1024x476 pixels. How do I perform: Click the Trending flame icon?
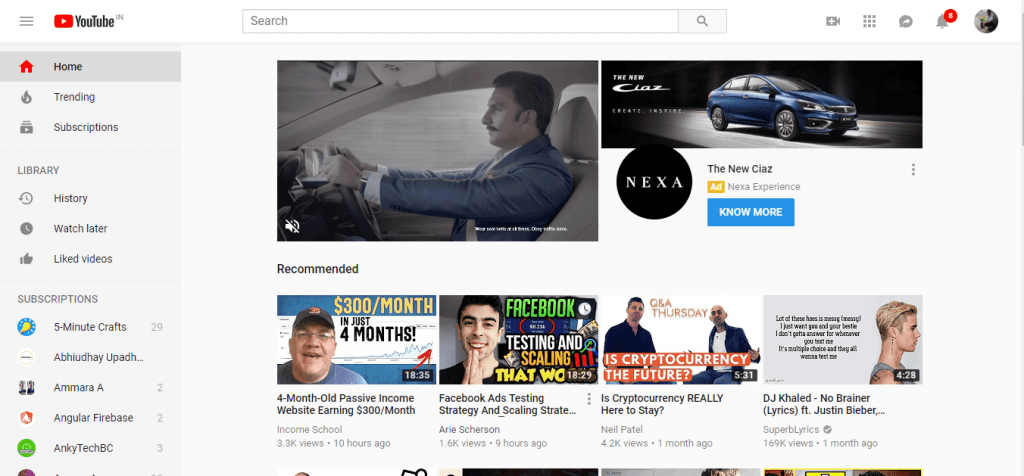pos(26,97)
